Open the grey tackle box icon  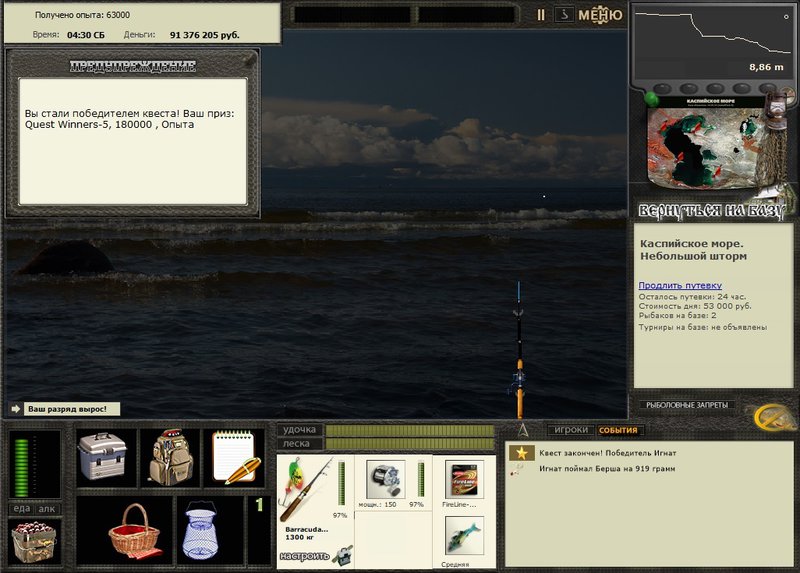tap(102, 456)
